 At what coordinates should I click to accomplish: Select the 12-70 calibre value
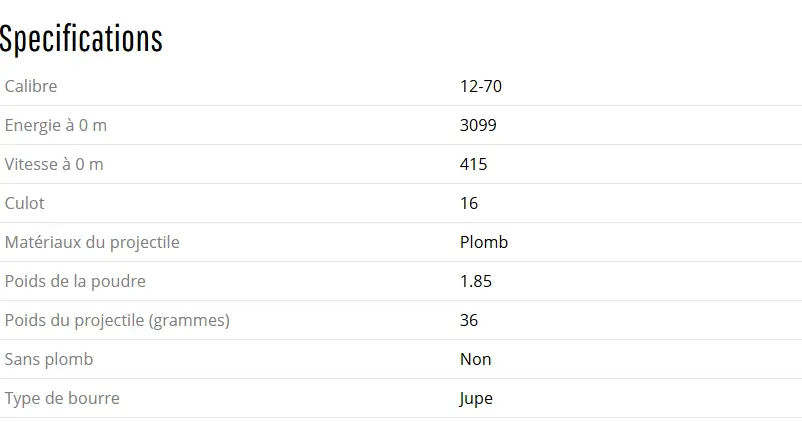click(x=481, y=86)
